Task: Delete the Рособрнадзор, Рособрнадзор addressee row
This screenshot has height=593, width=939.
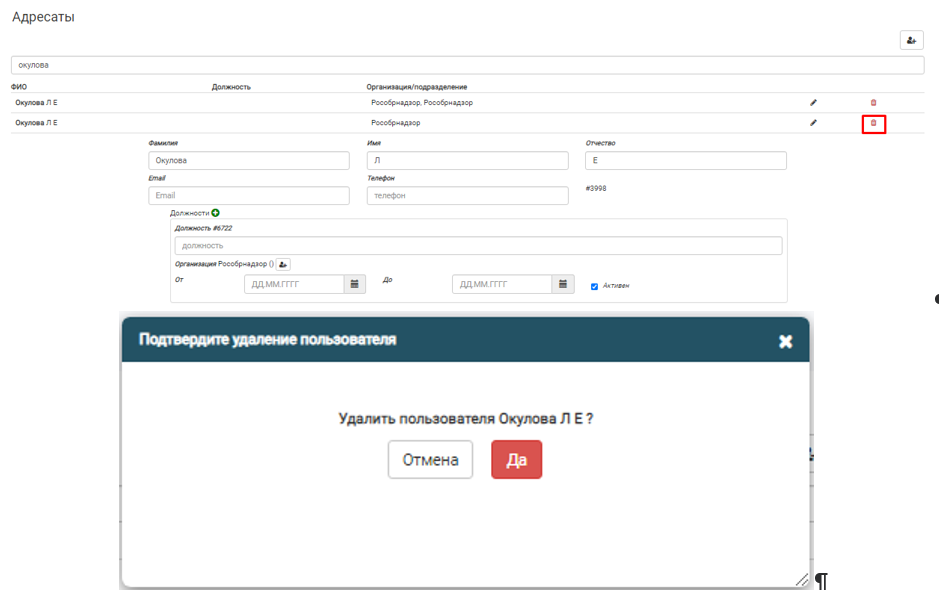Action: (x=873, y=102)
